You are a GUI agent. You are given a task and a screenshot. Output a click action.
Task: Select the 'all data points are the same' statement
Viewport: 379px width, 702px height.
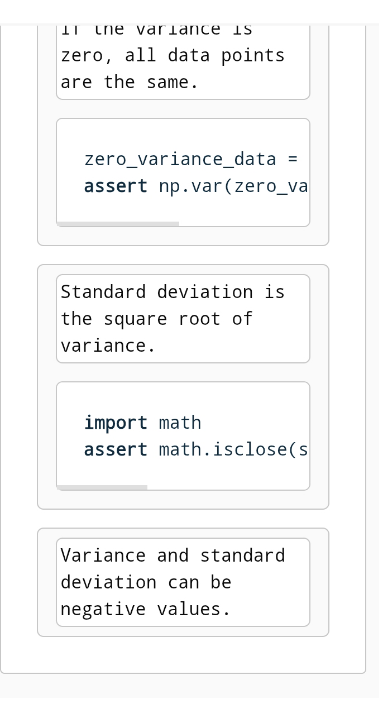point(183,59)
